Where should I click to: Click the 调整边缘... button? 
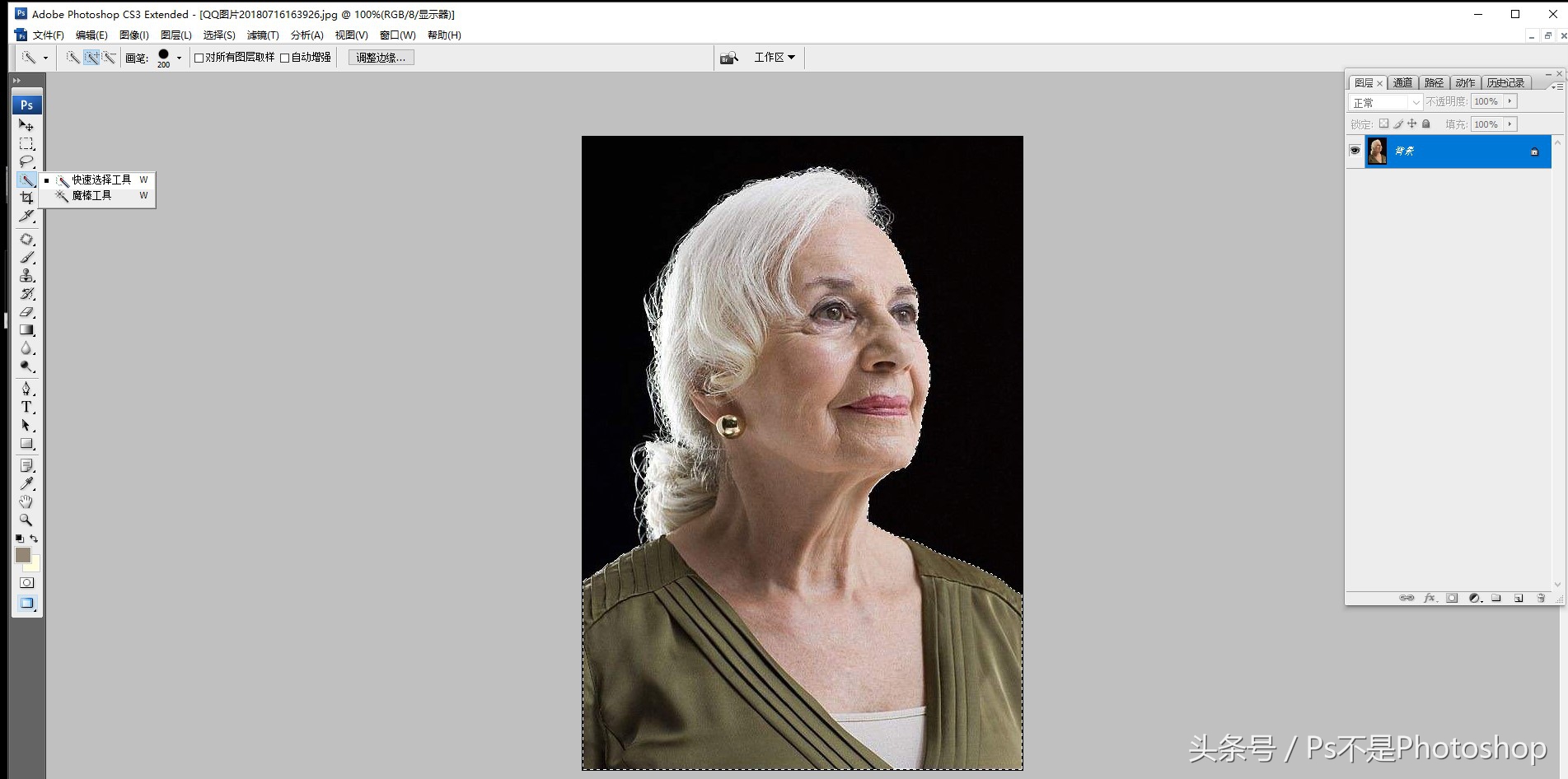click(x=381, y=58)
